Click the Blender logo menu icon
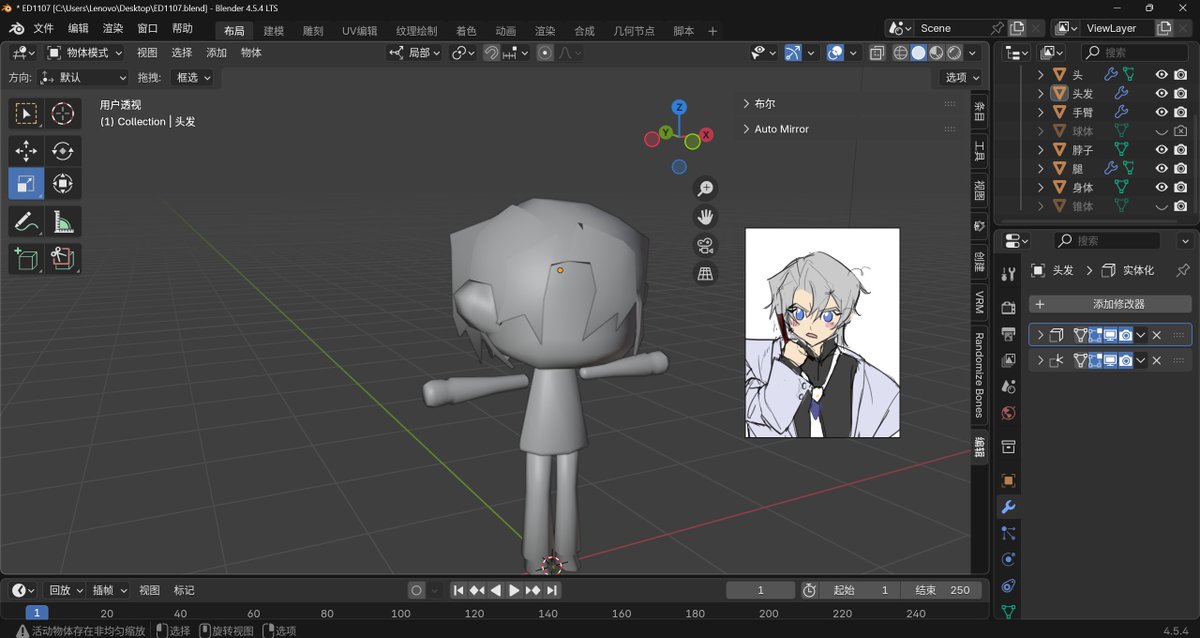 pos(16,30)
